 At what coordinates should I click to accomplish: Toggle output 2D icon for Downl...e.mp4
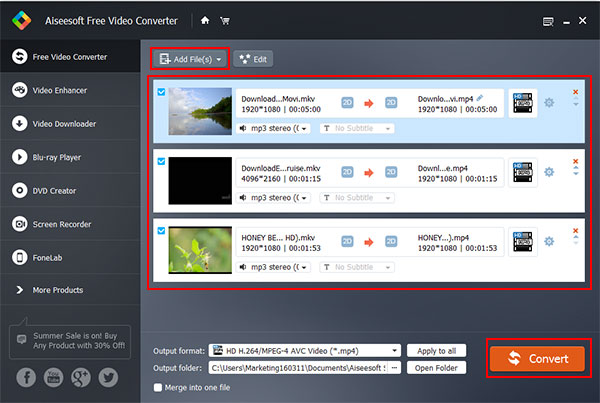click(x=391, y=172)
